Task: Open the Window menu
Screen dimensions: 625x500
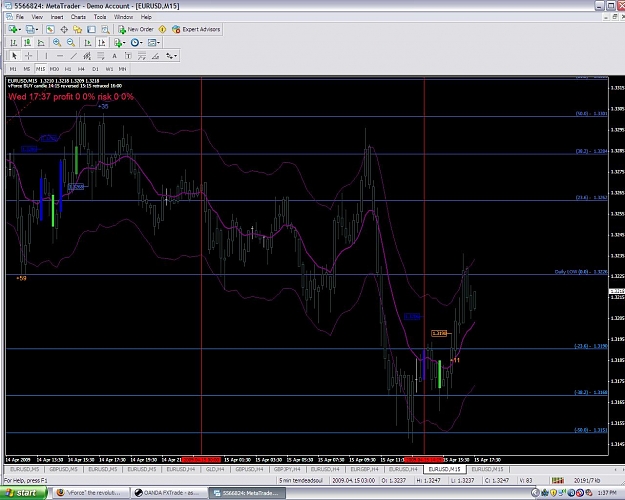Action: click(123, 17)
